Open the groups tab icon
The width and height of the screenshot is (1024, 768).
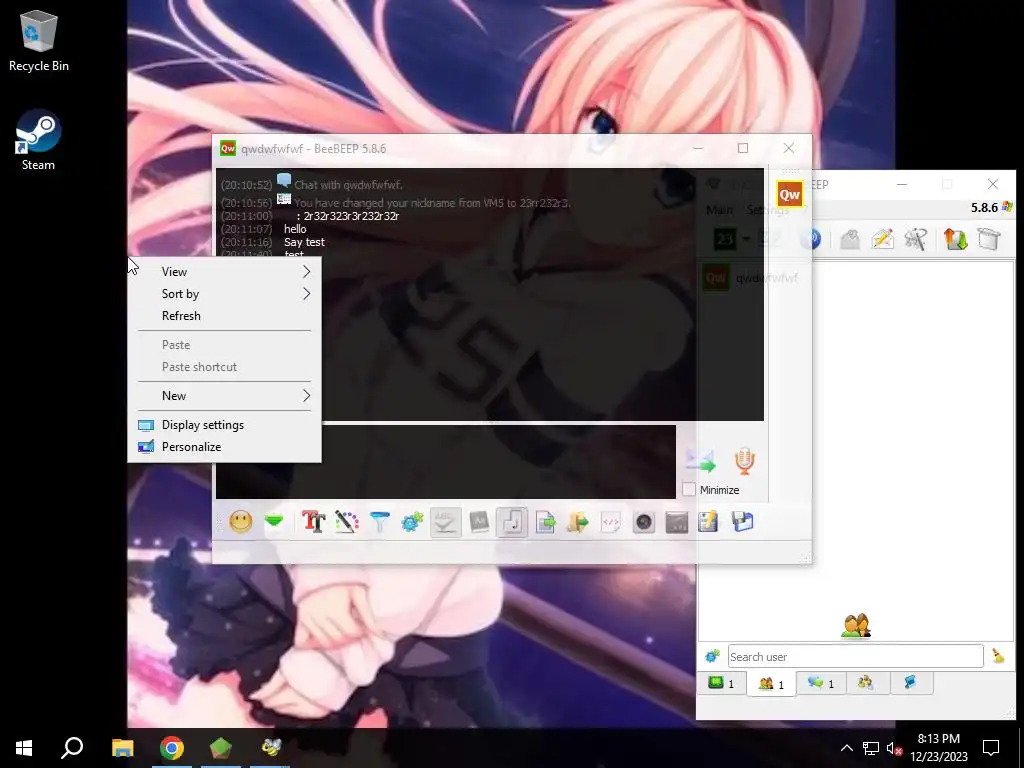click(x=866, y=683)
